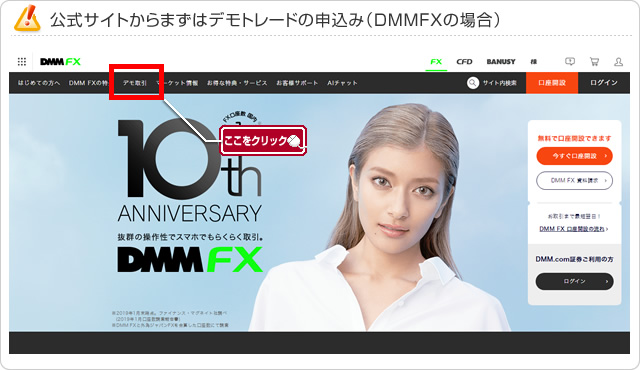The height and width of the screenshot is (370, 640).
Task: Open the はじめての方へ menu
Action: click(x=39, y=83)
